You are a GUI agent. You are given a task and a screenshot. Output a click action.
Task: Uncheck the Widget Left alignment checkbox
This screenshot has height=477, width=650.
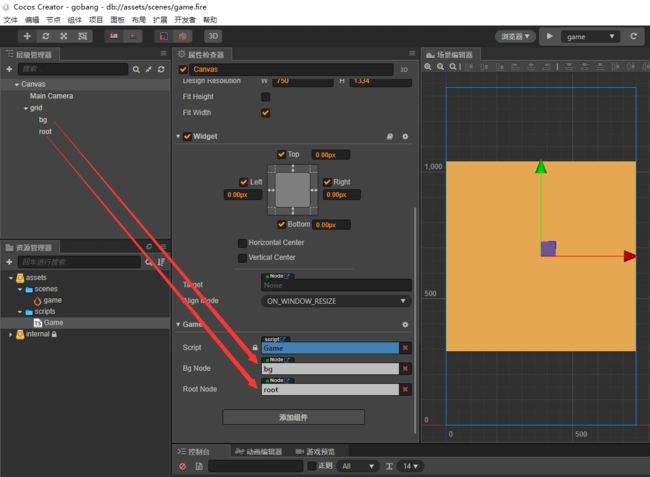coord(244,182)
